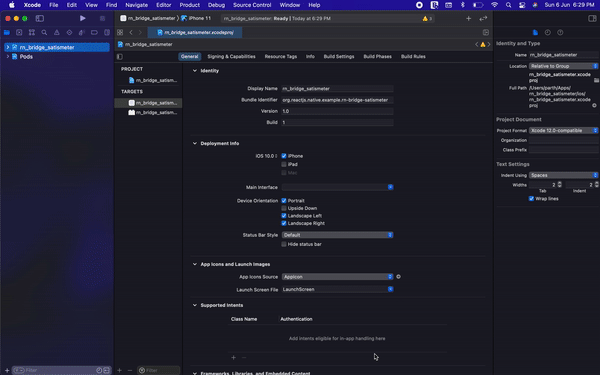Open the Project Format dropdown
Image resolution: width=600 pixels, height=375 pixels.
pyautogui.click(x=564, y=130)
